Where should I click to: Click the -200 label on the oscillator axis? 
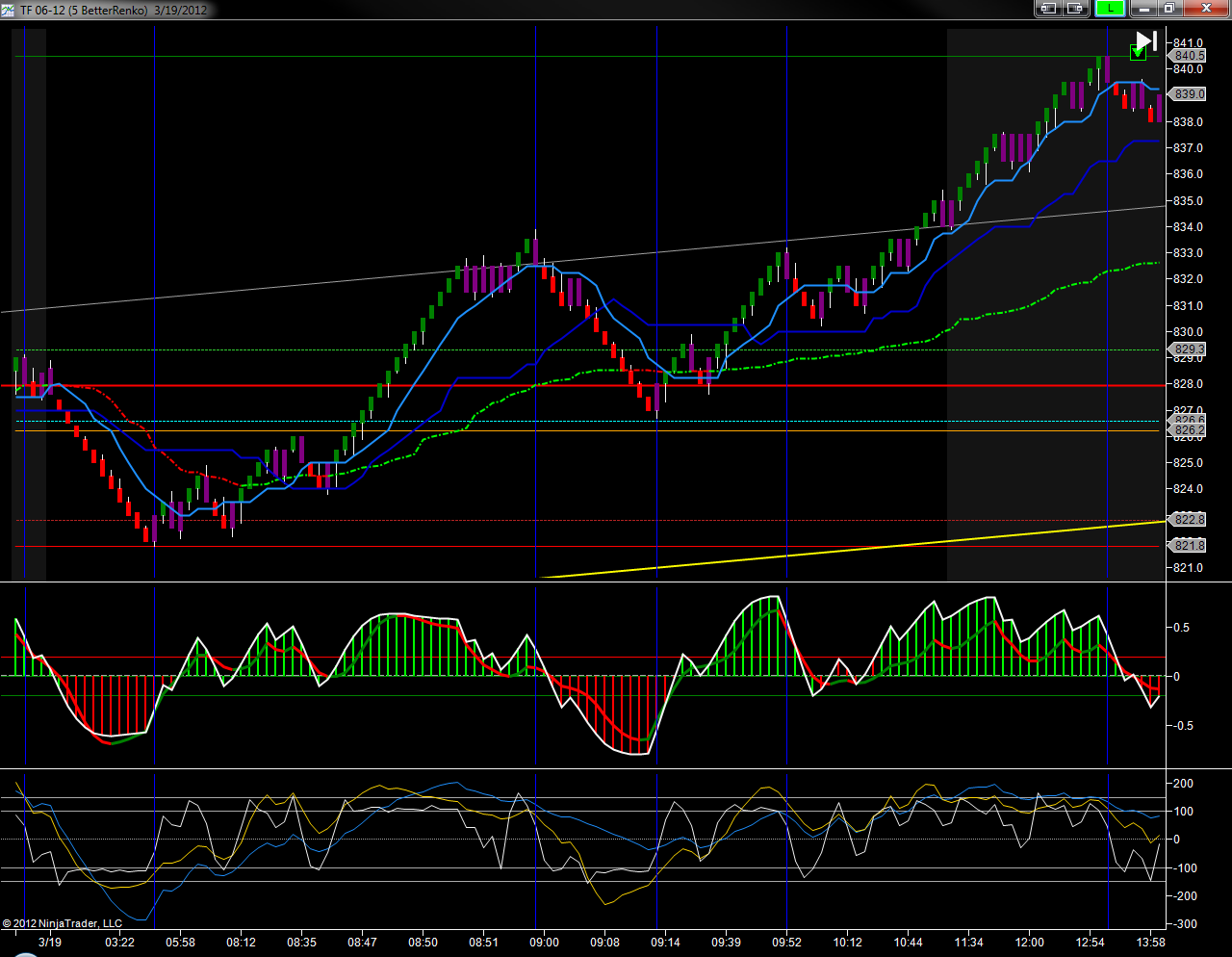tap(1183, 896)
